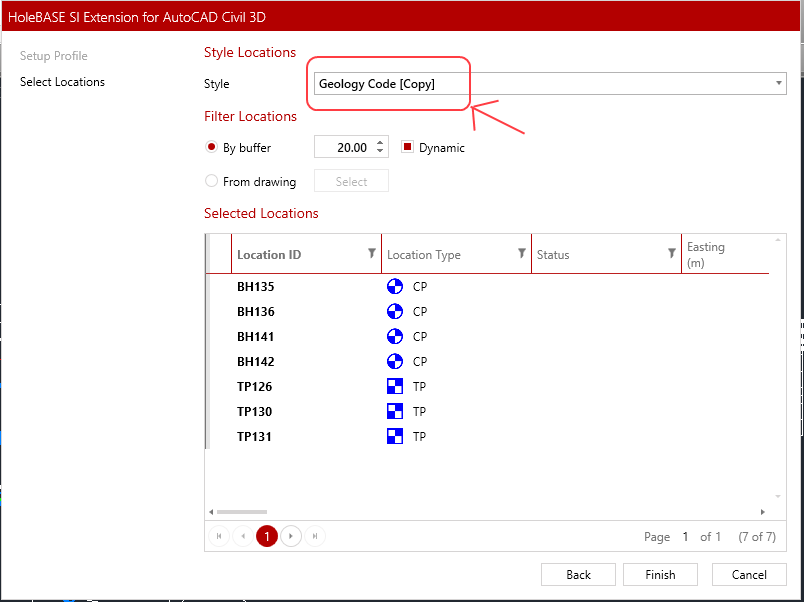Click the TP location icon beside TP126

coord(395,386)
